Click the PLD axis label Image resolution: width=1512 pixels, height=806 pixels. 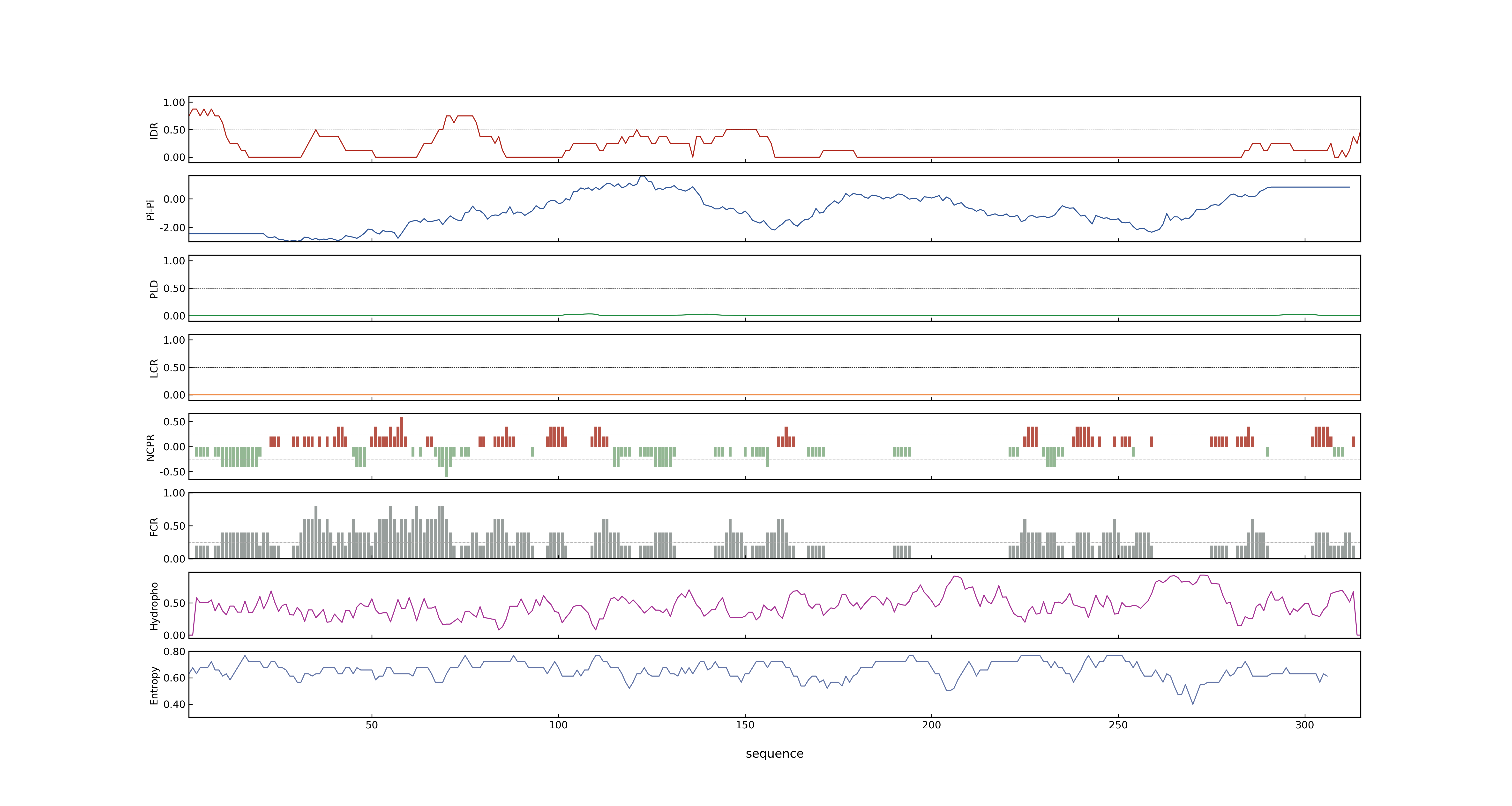[154, 288]
